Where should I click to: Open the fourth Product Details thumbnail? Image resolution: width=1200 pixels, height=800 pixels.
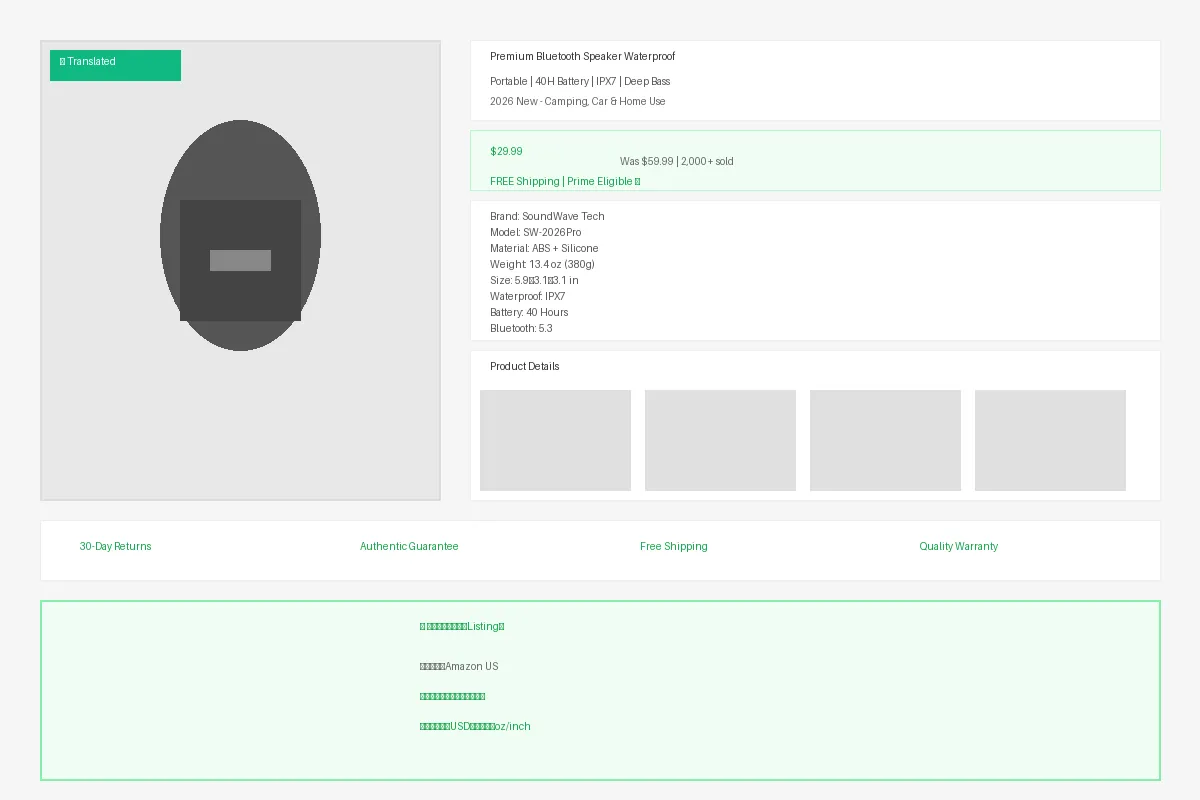coord(1050,440)
